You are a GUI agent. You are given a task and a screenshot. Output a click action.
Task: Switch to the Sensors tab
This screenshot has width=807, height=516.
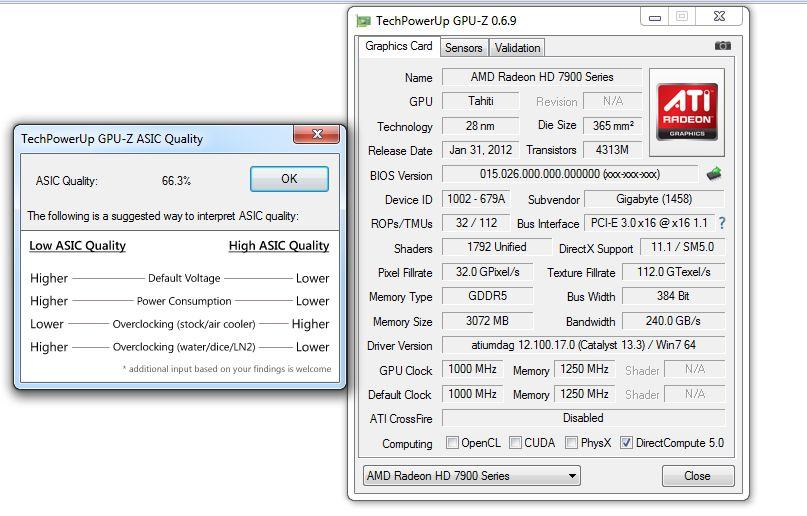coord(464,48)
